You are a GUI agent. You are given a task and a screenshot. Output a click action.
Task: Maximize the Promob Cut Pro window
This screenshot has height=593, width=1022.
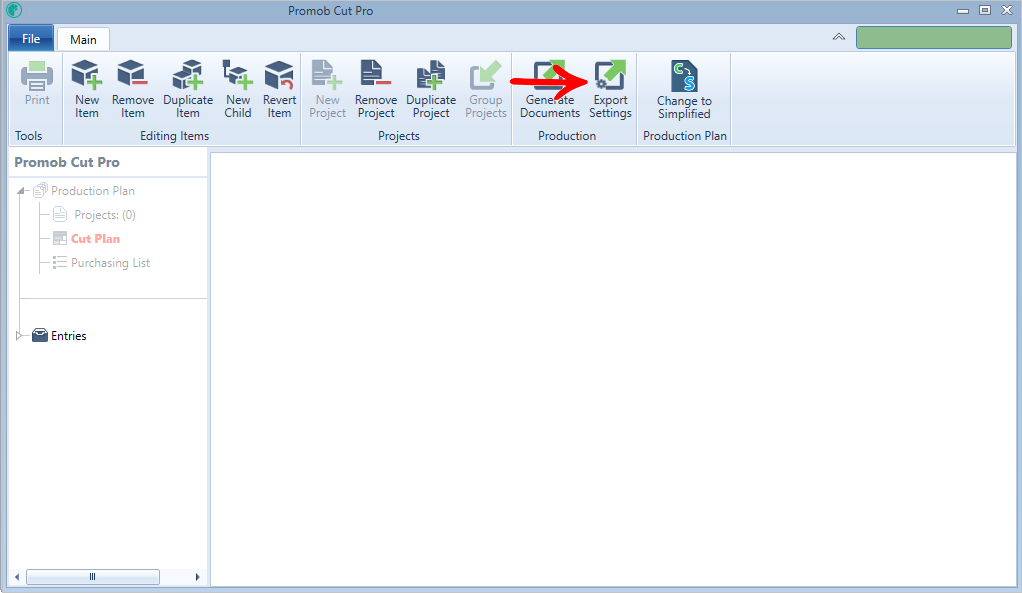click(x=985, y=10)
